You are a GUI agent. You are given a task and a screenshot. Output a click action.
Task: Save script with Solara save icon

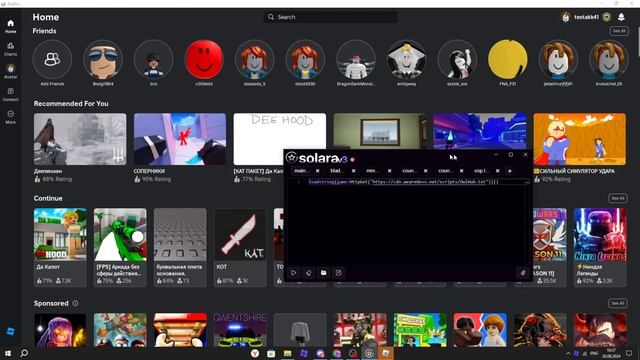coord(338,273)
